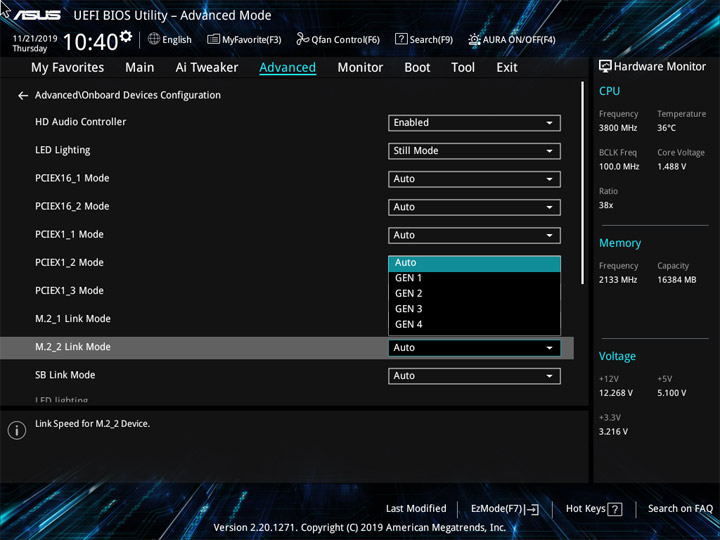The width and height of the screenshot is (720, 540).
Task: Open Ai Tweaker tab
Action: click(207, 68)
